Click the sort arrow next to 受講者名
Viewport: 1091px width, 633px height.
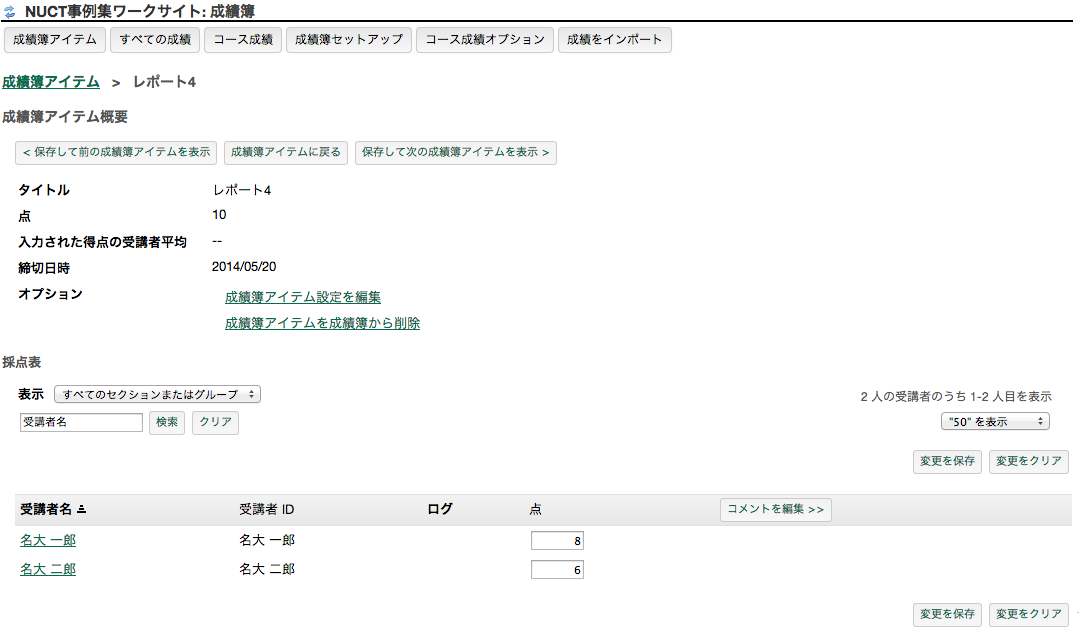(x=82, y=510)
